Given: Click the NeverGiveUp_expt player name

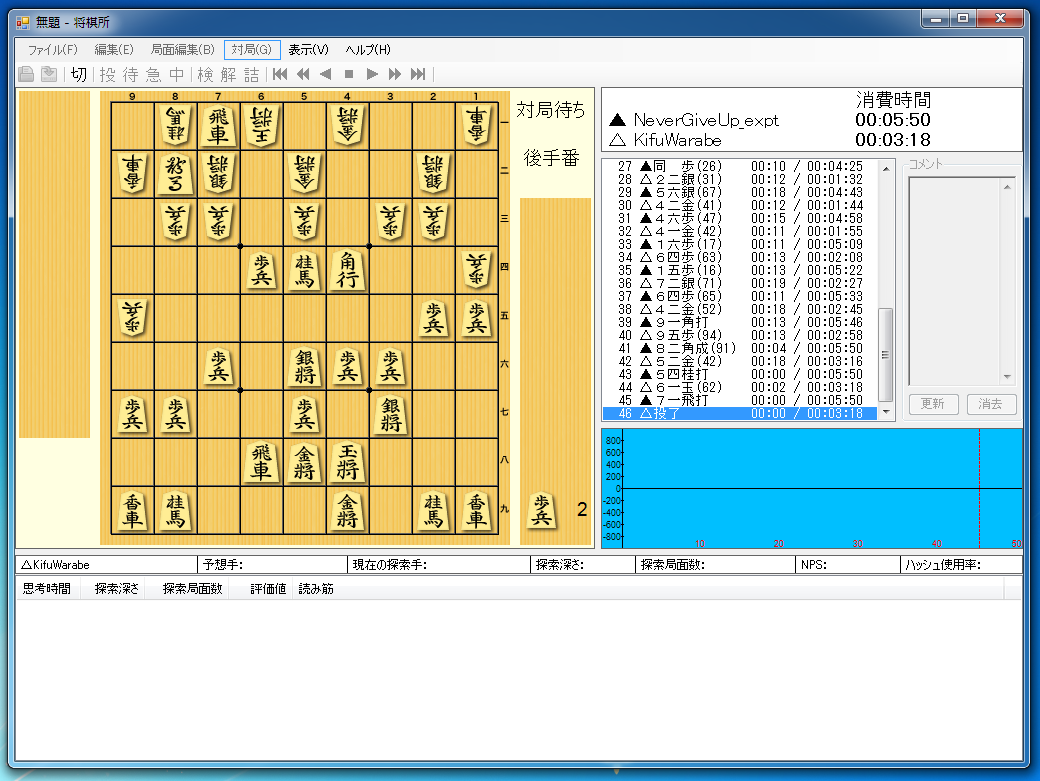Looking at the screenshot, I should pyautogui.click(x=706, y=120).
